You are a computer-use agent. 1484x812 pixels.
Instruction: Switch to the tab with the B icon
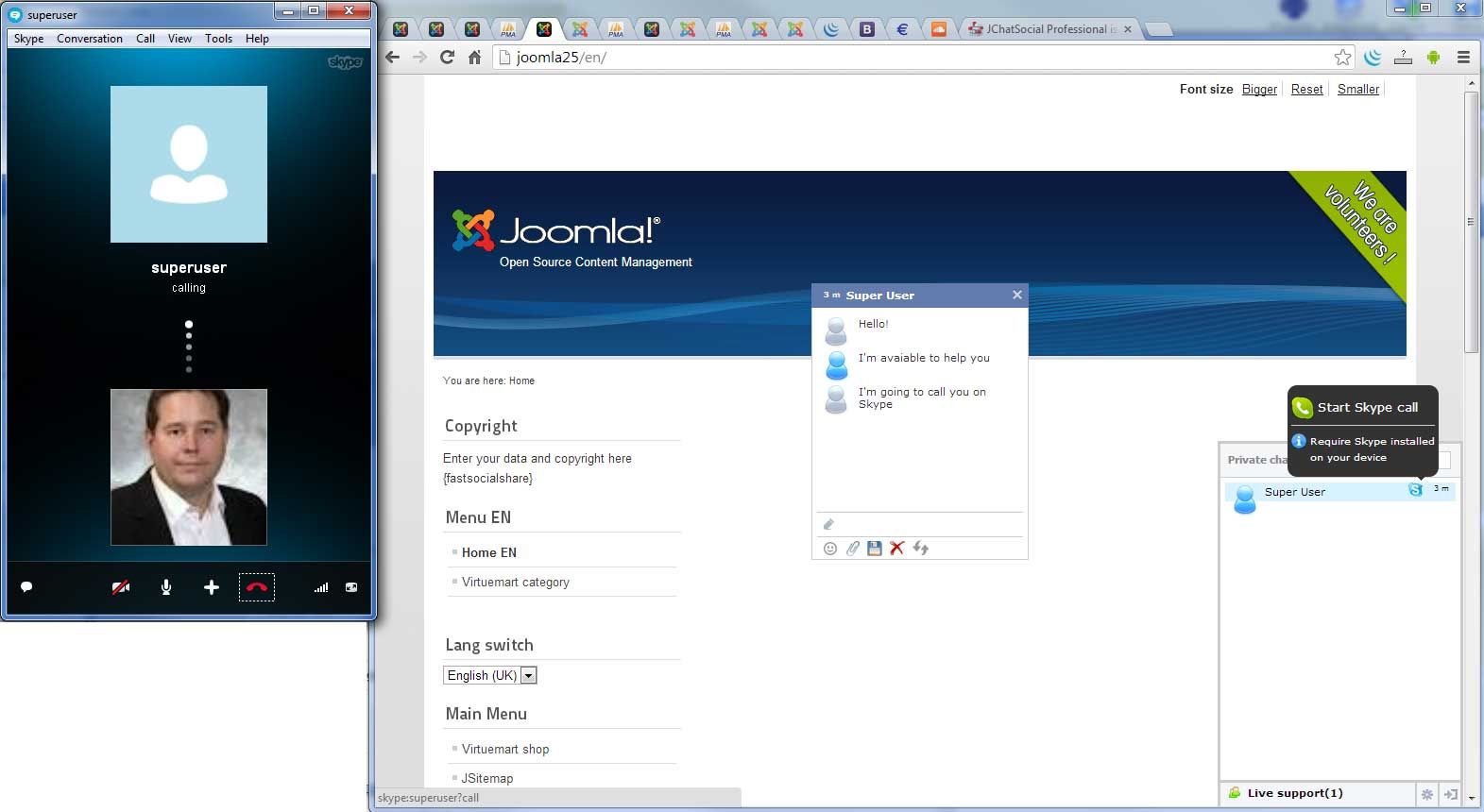(867, 29)
